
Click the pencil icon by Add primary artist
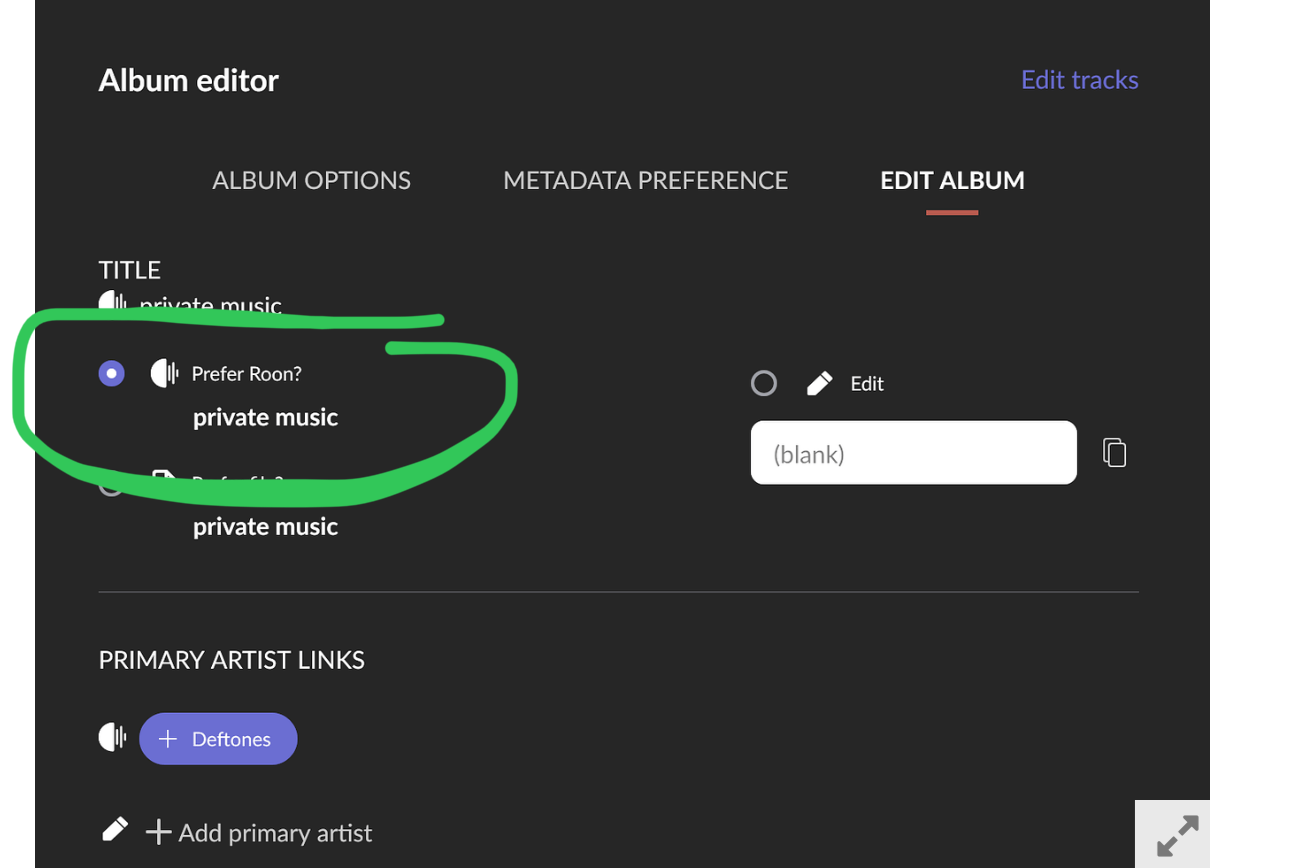click(x=115, y=830)
